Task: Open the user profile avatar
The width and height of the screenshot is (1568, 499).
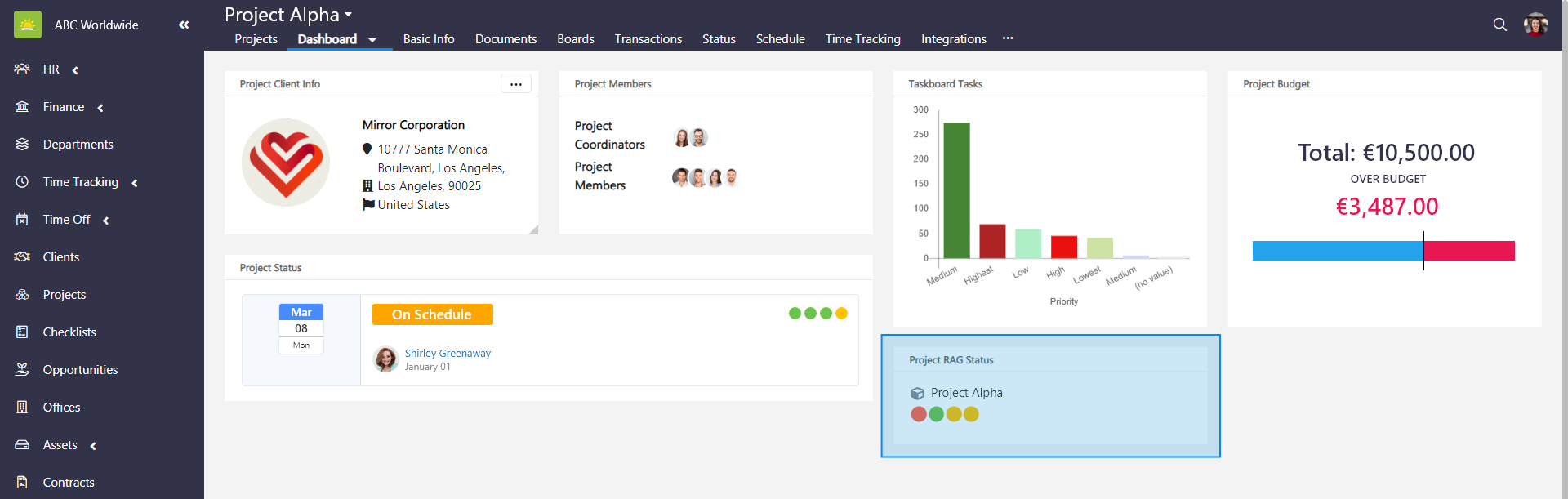Action: pos(1535,25)
